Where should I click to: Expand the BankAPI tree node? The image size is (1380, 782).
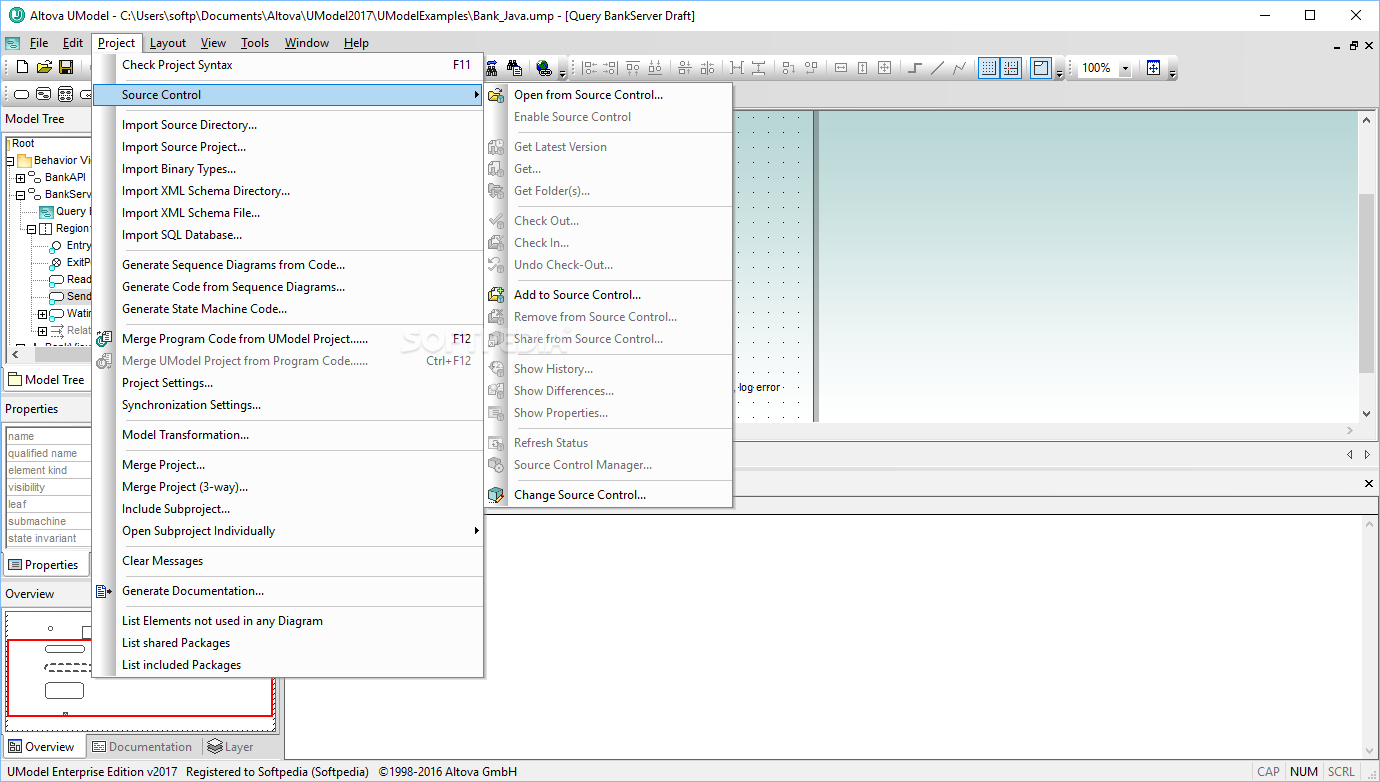click(x=20, y=178)
